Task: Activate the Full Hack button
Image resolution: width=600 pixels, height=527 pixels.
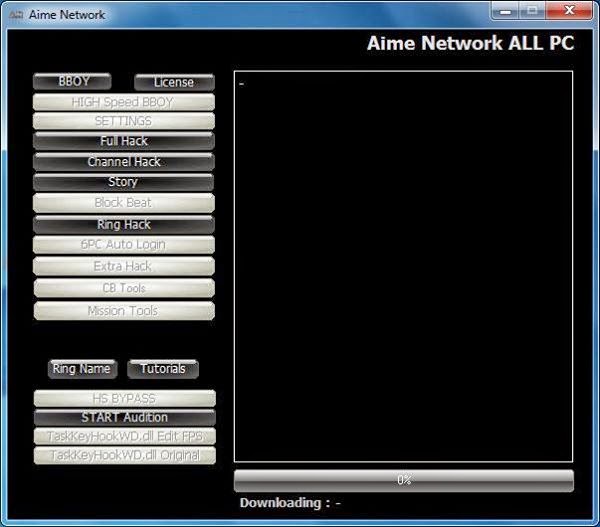Action: pos(124,141)
